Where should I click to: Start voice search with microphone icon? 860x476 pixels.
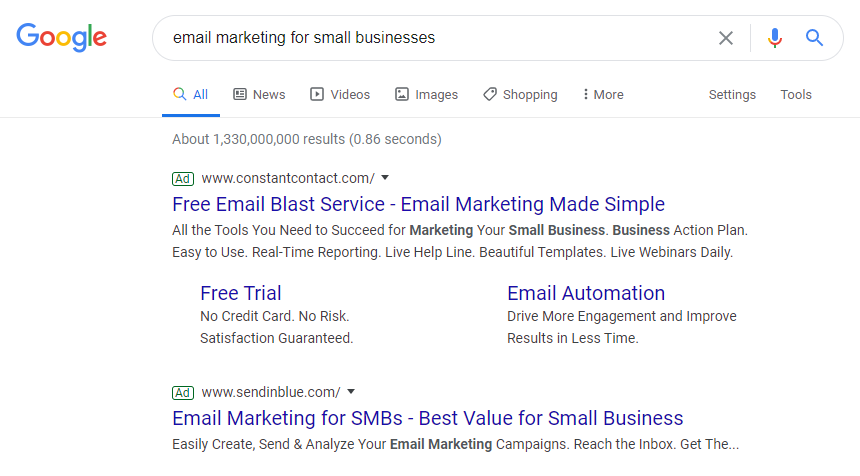point(774,38)
